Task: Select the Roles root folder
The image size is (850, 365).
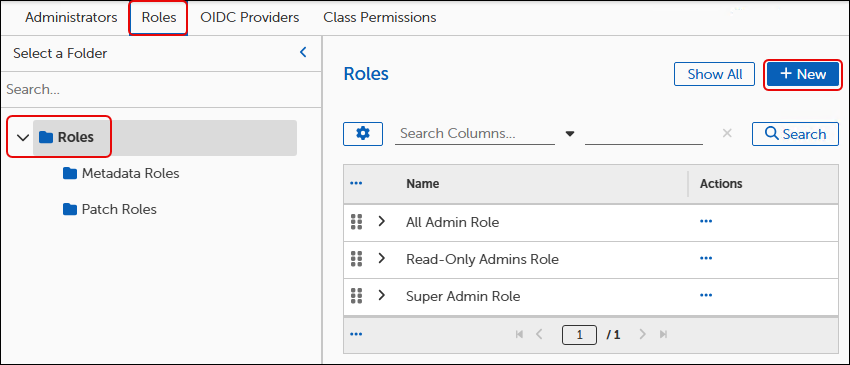Action: [x=165, y=138]
